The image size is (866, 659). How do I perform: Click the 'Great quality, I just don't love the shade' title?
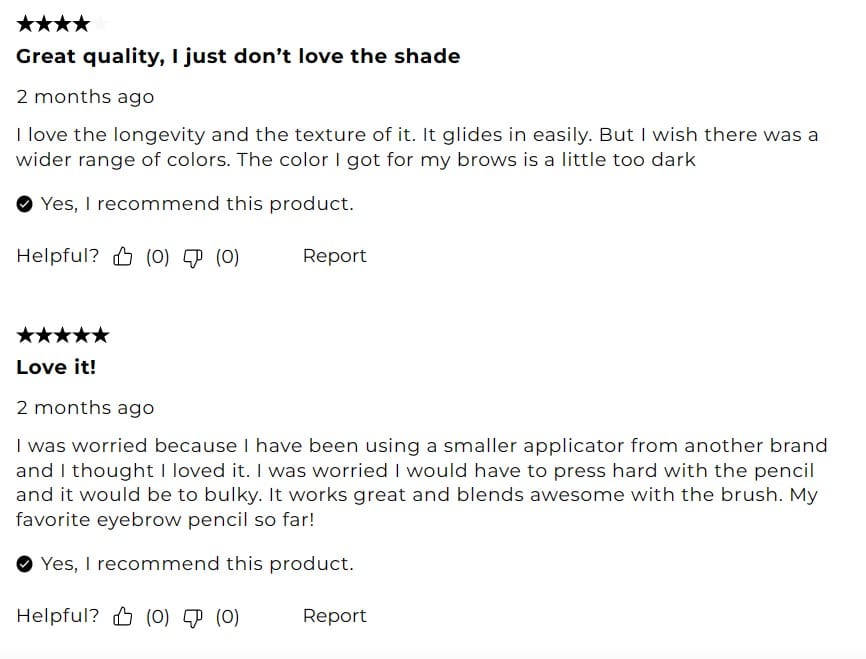tap(238, 56)
